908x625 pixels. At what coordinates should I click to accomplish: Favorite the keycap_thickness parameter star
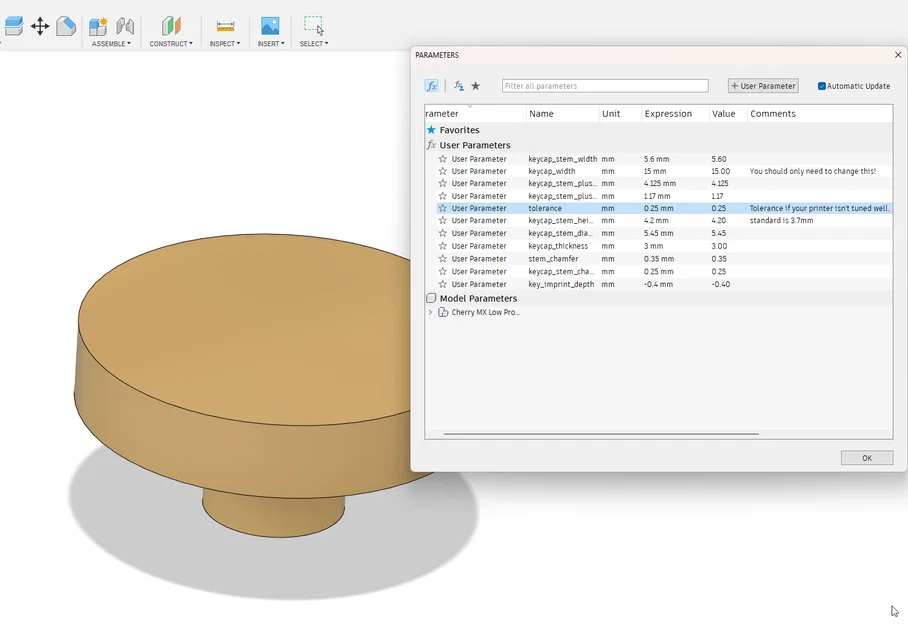[x=442, y=246]
